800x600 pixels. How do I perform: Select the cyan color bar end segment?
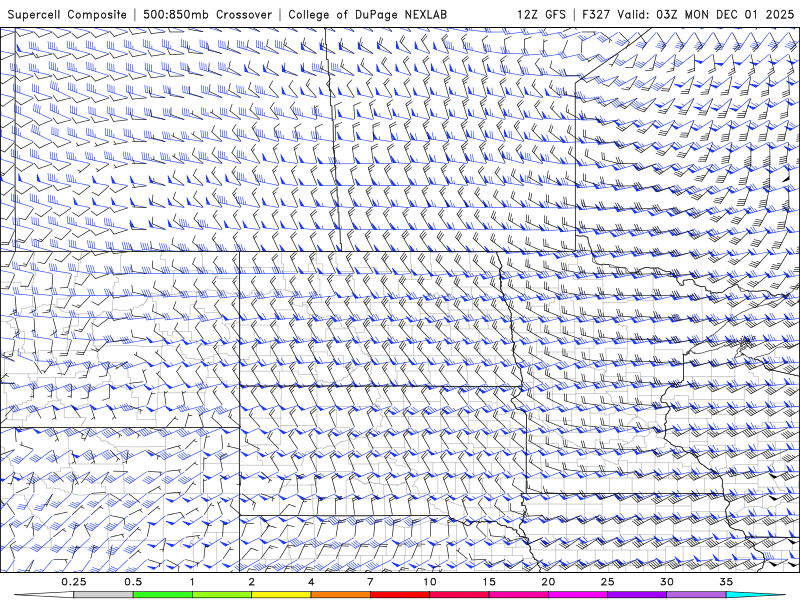756,595
